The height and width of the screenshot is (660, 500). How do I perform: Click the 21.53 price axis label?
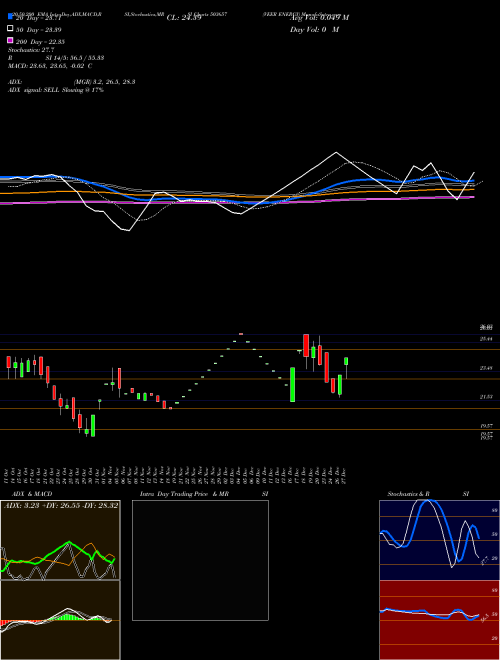point(487,397)
